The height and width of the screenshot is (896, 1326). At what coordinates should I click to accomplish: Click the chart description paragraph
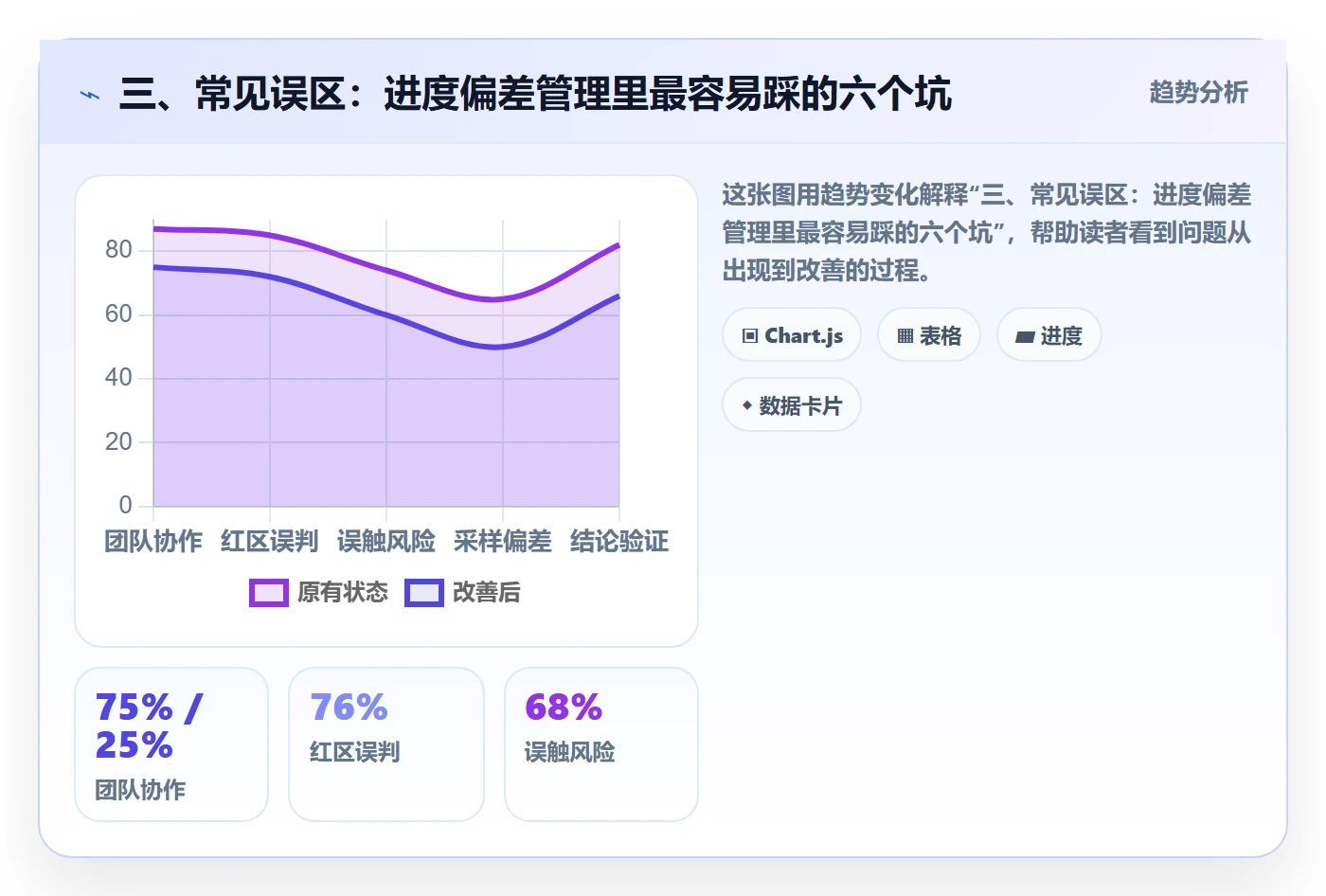tap(987, 233)
